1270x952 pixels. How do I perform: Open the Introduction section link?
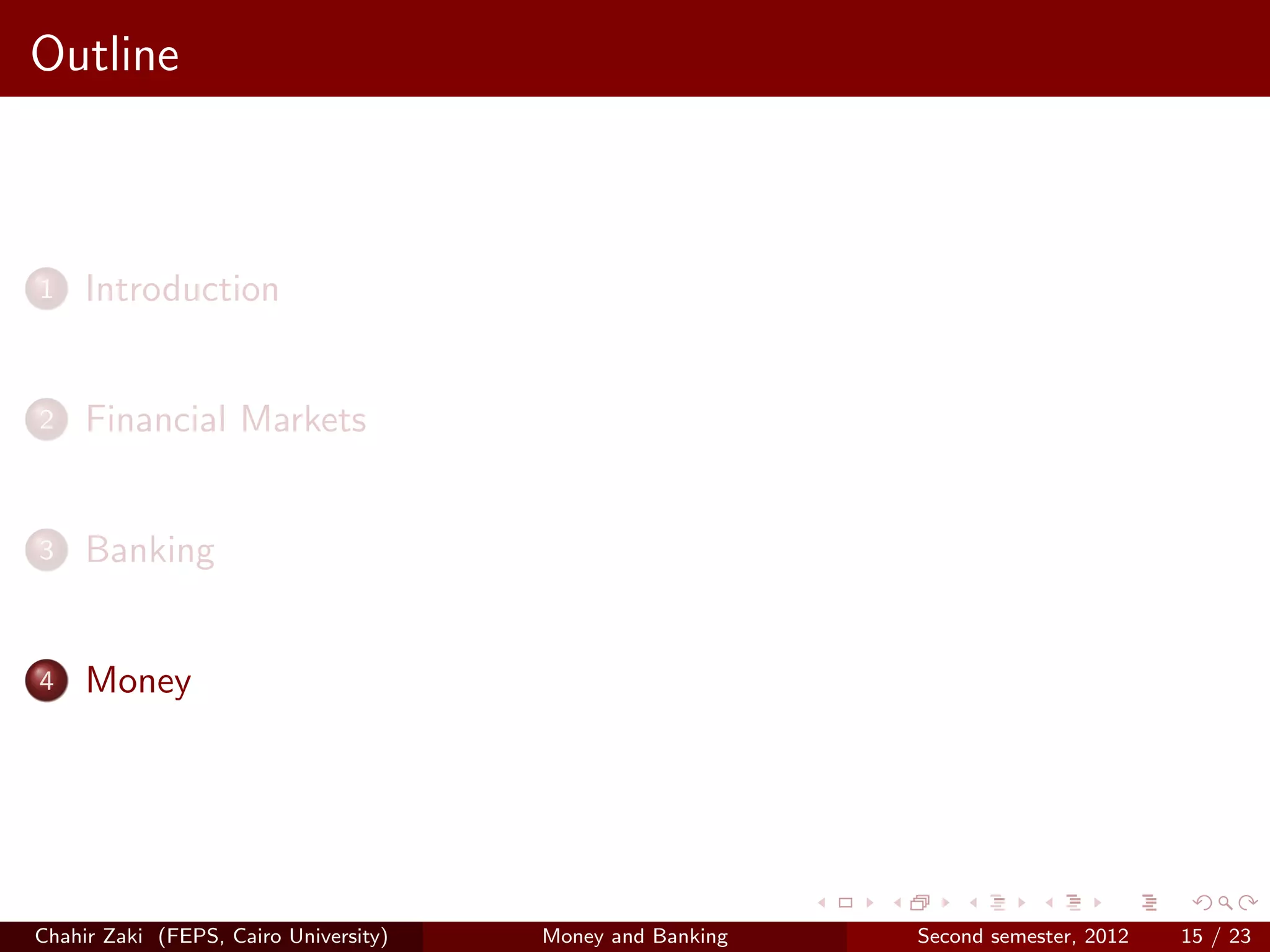(182, 289)
